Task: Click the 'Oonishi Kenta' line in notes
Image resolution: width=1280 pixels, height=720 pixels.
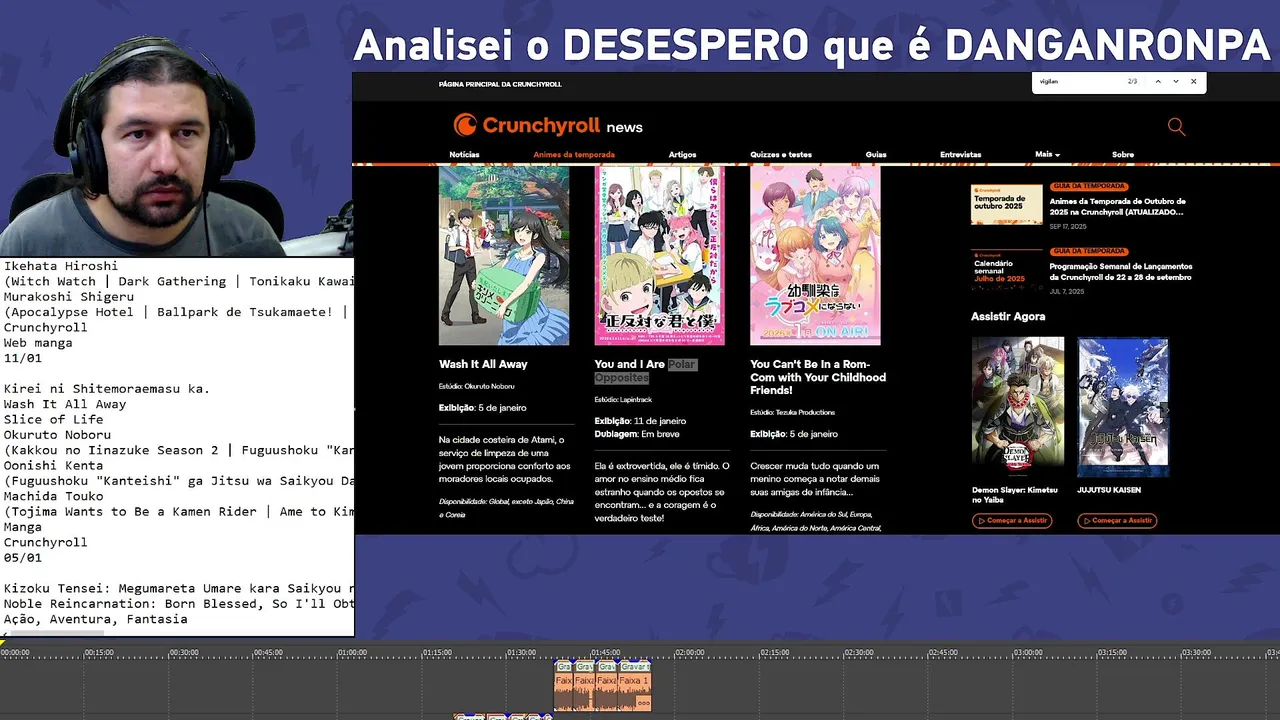Action: tap(52, 466)
